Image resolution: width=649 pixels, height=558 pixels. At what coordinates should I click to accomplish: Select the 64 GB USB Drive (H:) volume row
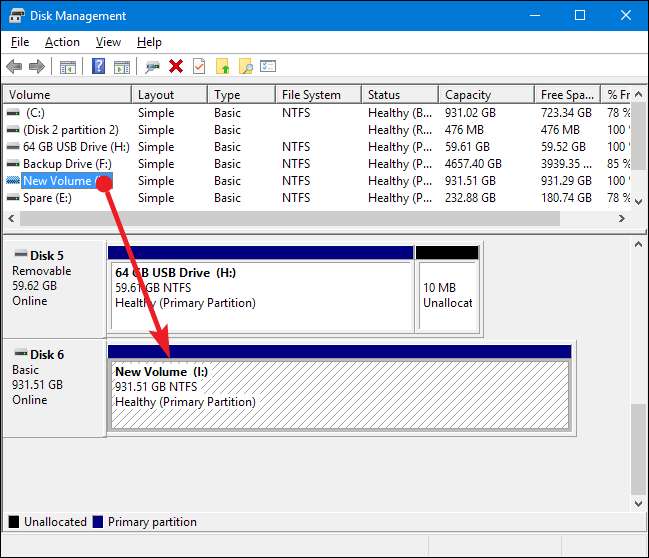coord(317,147)
